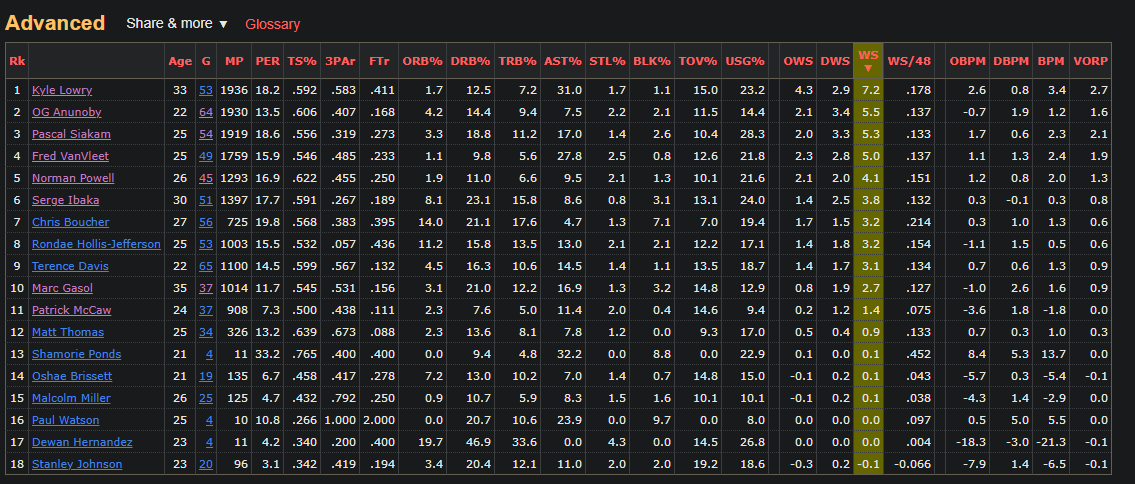1135x484 pixels.
Task: Open Fred VanVleet's player link
Action: tap(72, 156)
